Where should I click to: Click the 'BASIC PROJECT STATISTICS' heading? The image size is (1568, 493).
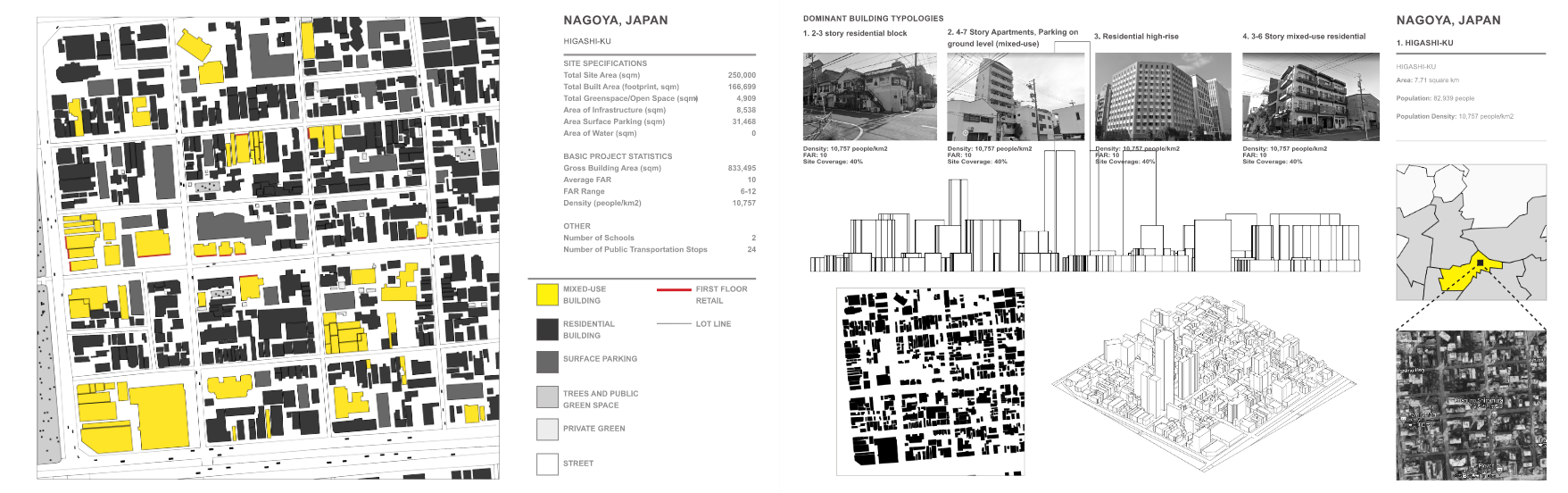[618, 156]
